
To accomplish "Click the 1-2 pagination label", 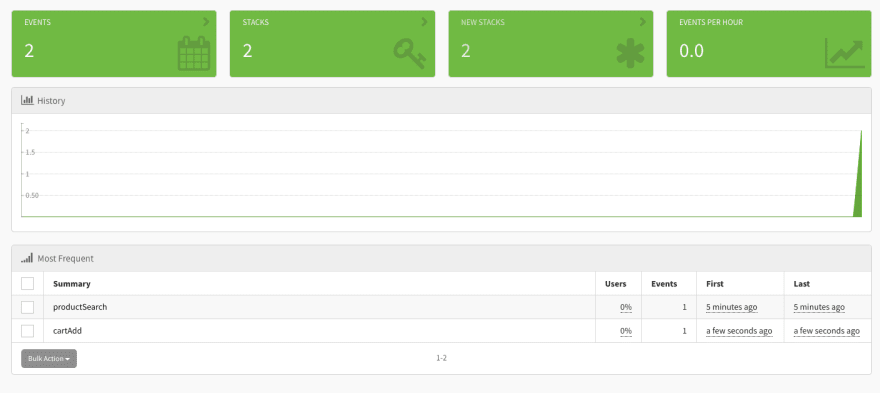I will 441,358.
